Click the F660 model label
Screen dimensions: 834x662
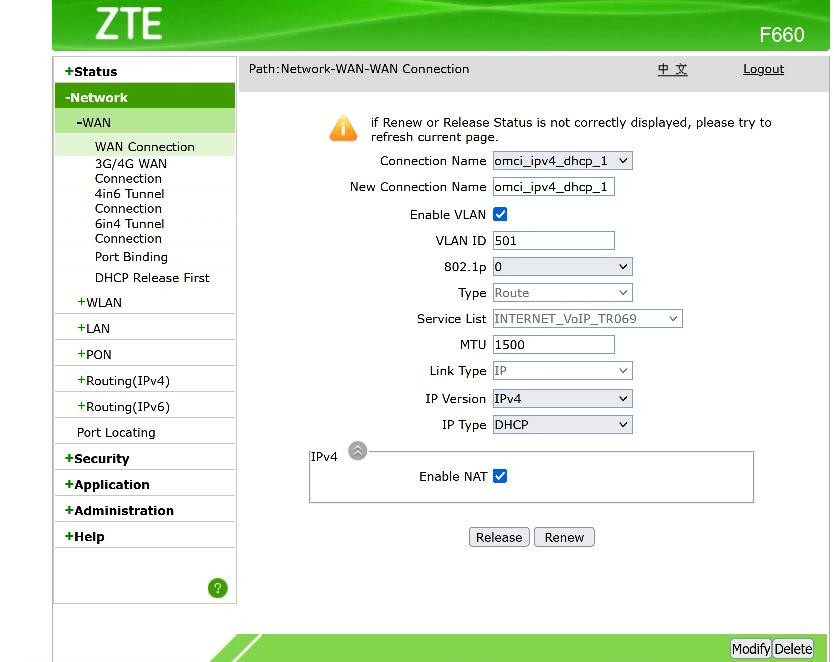[781, 35]
